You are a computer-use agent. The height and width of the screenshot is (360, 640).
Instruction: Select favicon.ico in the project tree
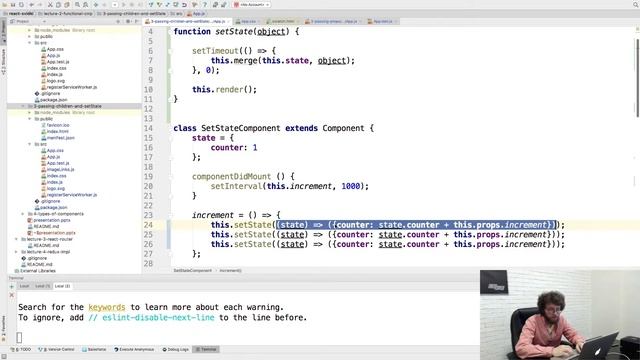[56, 125]
